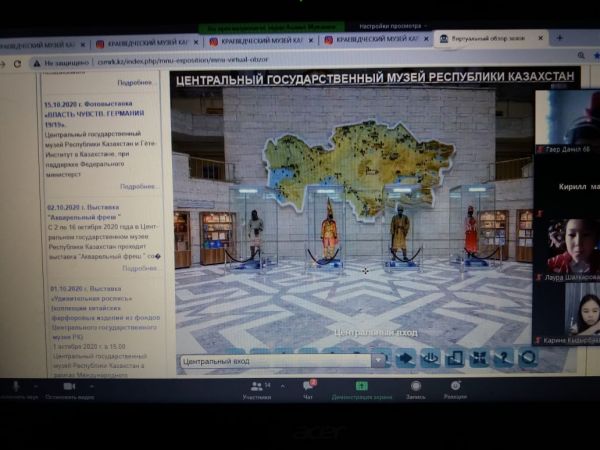The height and width of the screenshot is (450, 600).
Task: Open the Reactions menu
Action: coord(455,387)
